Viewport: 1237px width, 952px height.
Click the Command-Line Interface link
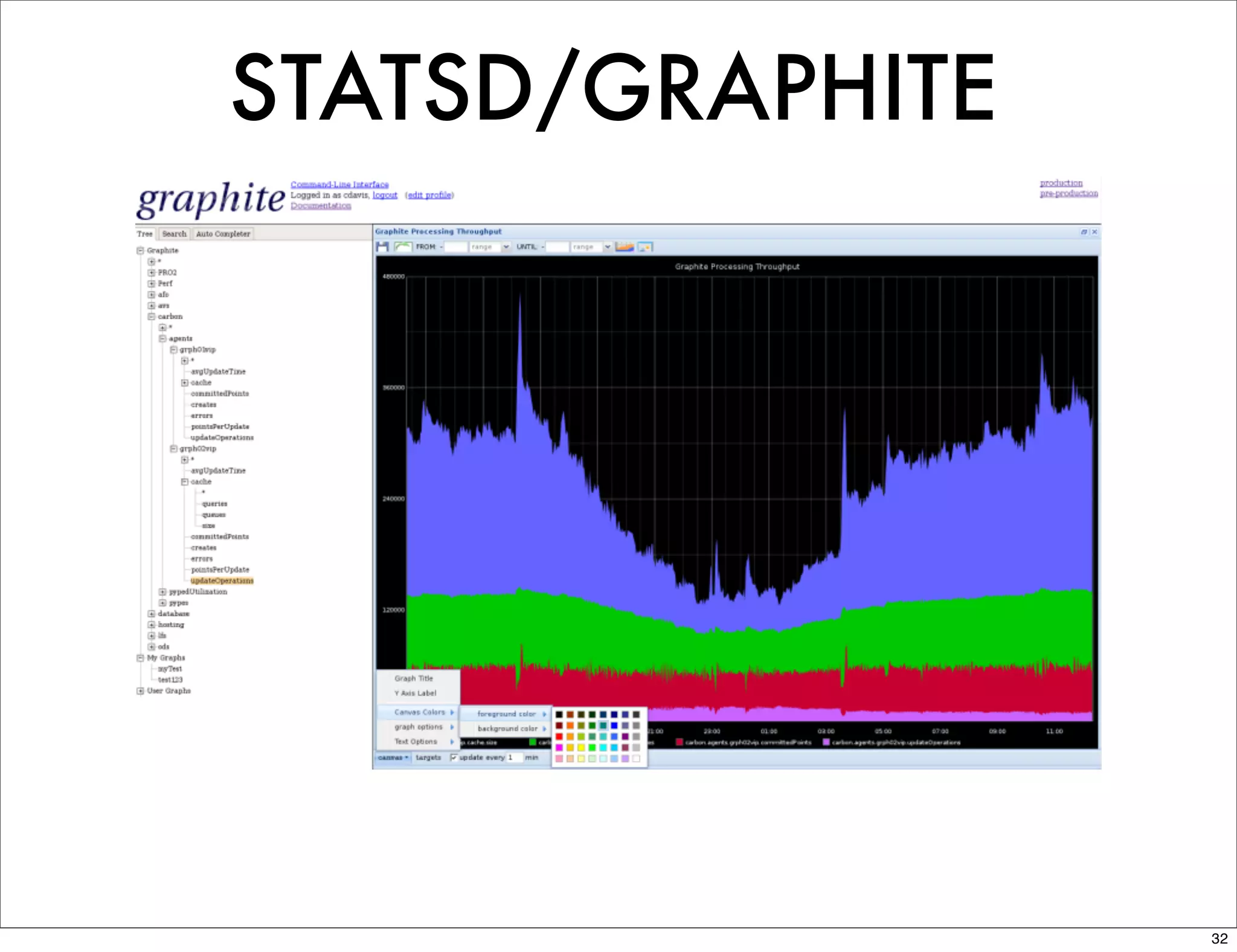point(339,184)
